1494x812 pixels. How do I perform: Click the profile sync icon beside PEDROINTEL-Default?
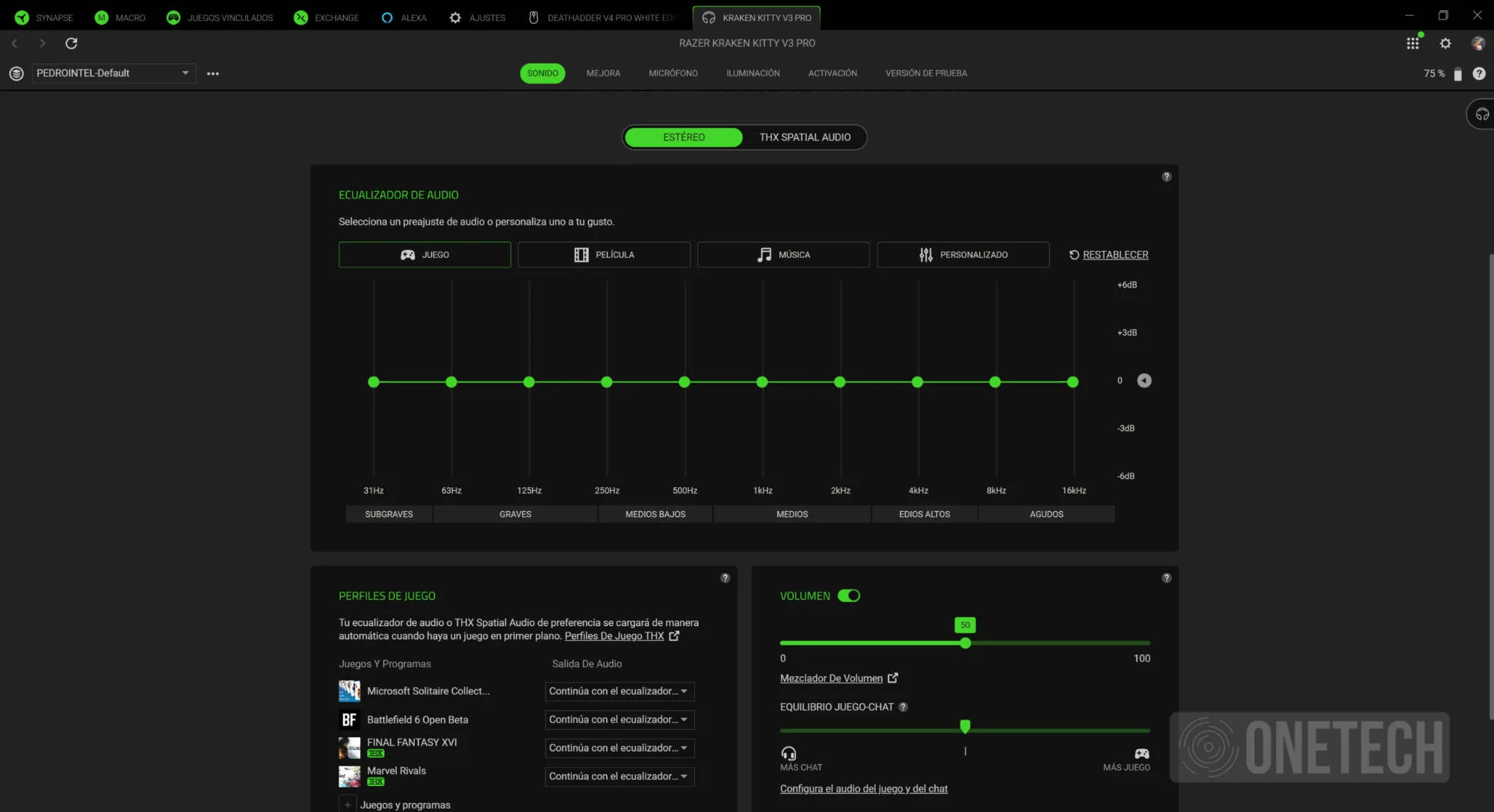tap(16, 73)
